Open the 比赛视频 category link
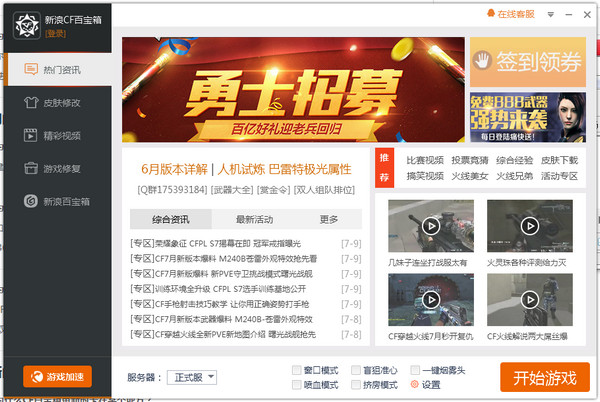This screenshot has height=402, width=600. [x=425, y=160]
